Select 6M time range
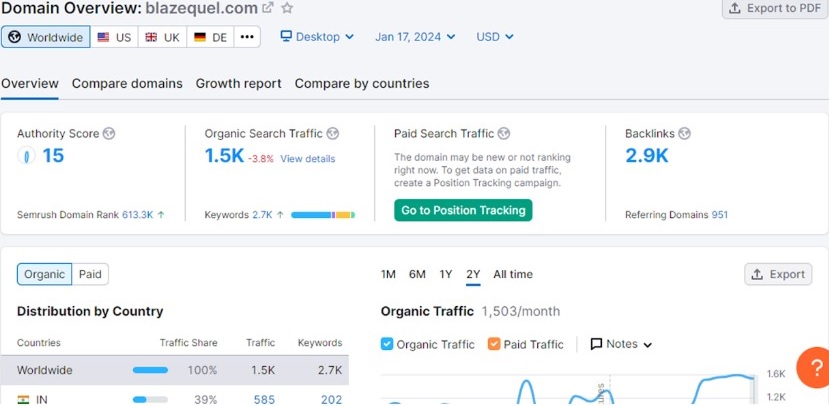829x406 pixels. tap(417, 274)
